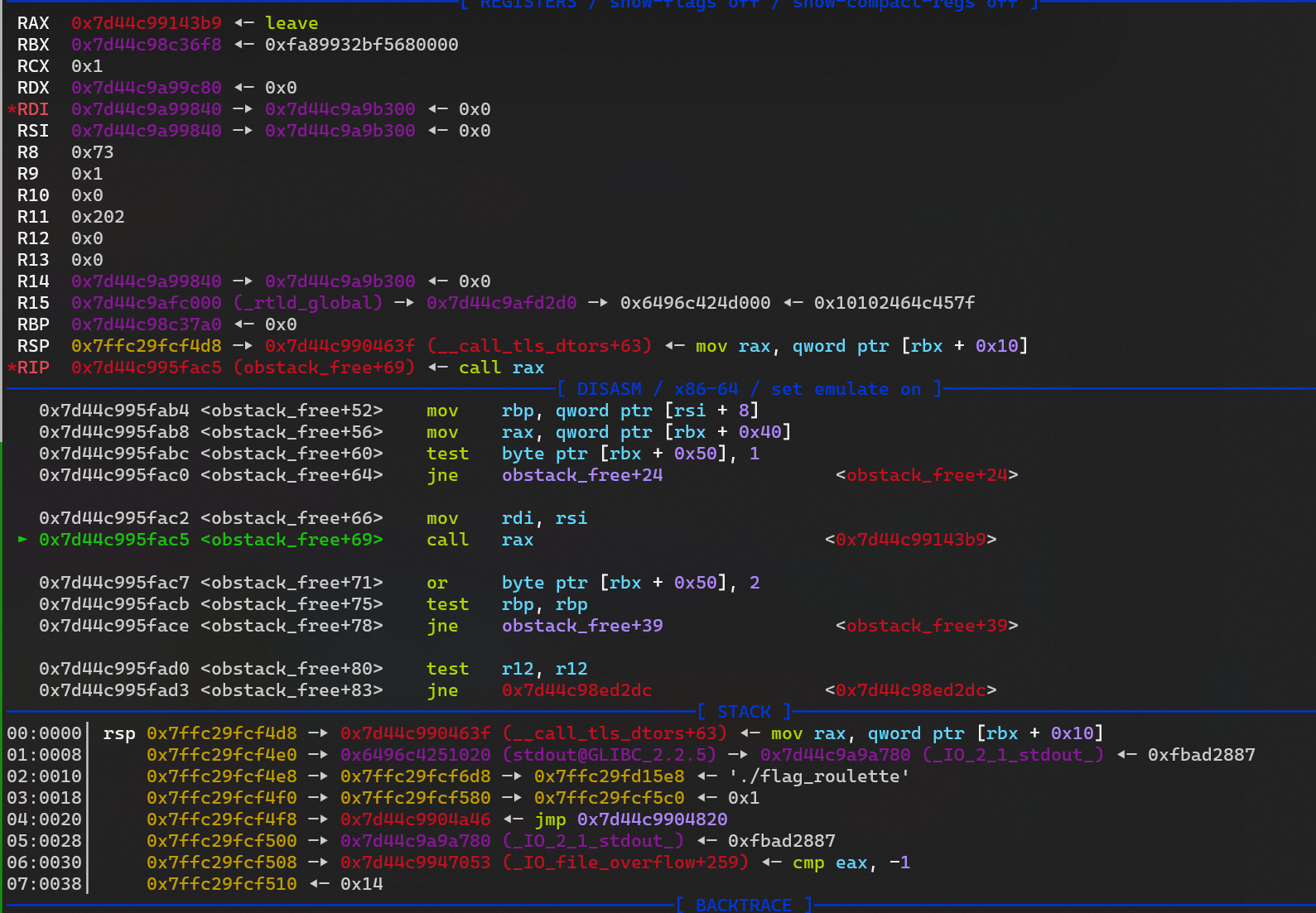The height and width of the screenshot is (913, 1316).
Task: Click the 0xfa89932bf5680000 value after RBX
Action: pyautogui.click(x=362, y=45)
